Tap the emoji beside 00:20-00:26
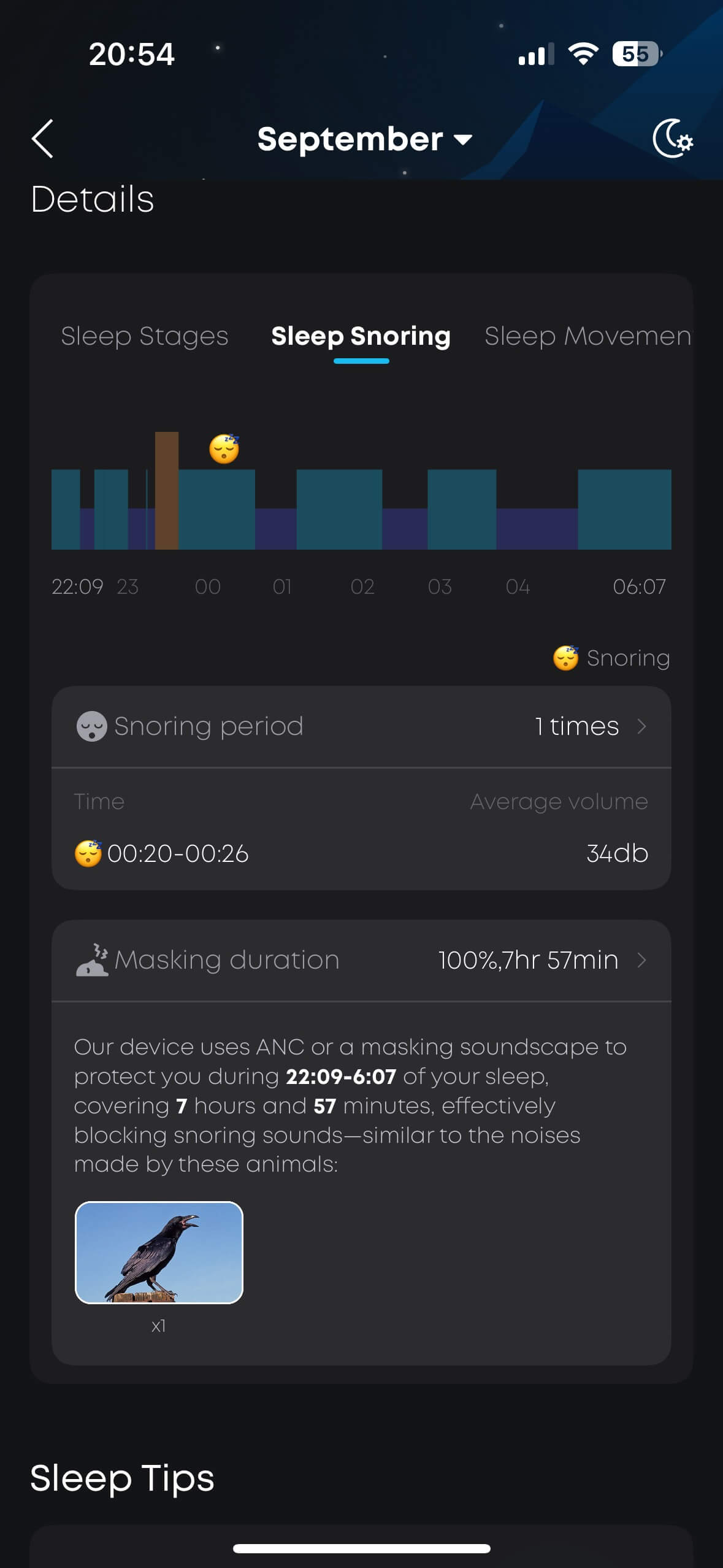723x1568 pixels. [88, 853]
